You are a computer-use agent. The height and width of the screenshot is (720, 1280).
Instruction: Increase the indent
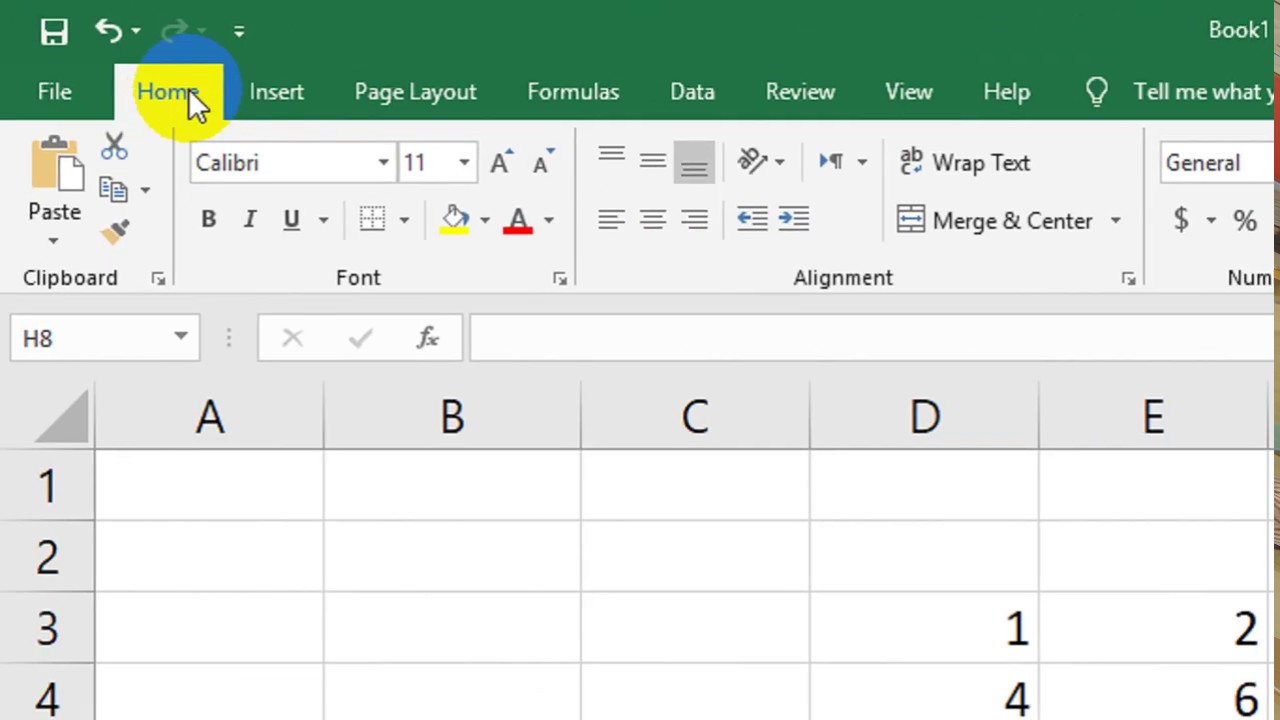[x=794, y=219]
